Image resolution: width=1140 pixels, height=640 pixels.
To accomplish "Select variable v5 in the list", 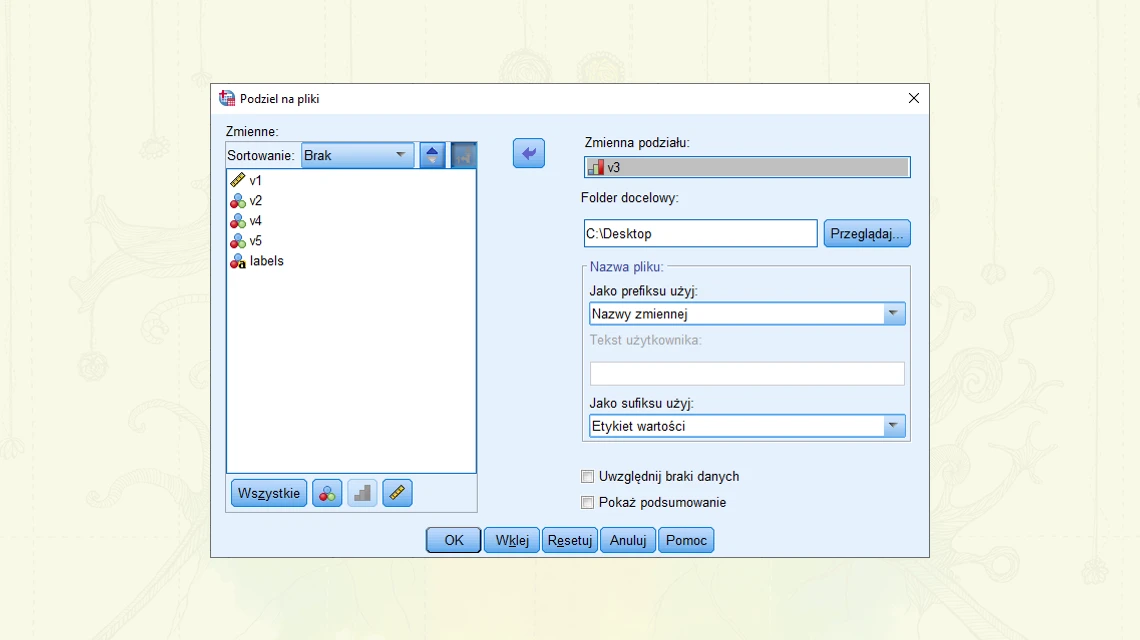I will coord(351,241).
